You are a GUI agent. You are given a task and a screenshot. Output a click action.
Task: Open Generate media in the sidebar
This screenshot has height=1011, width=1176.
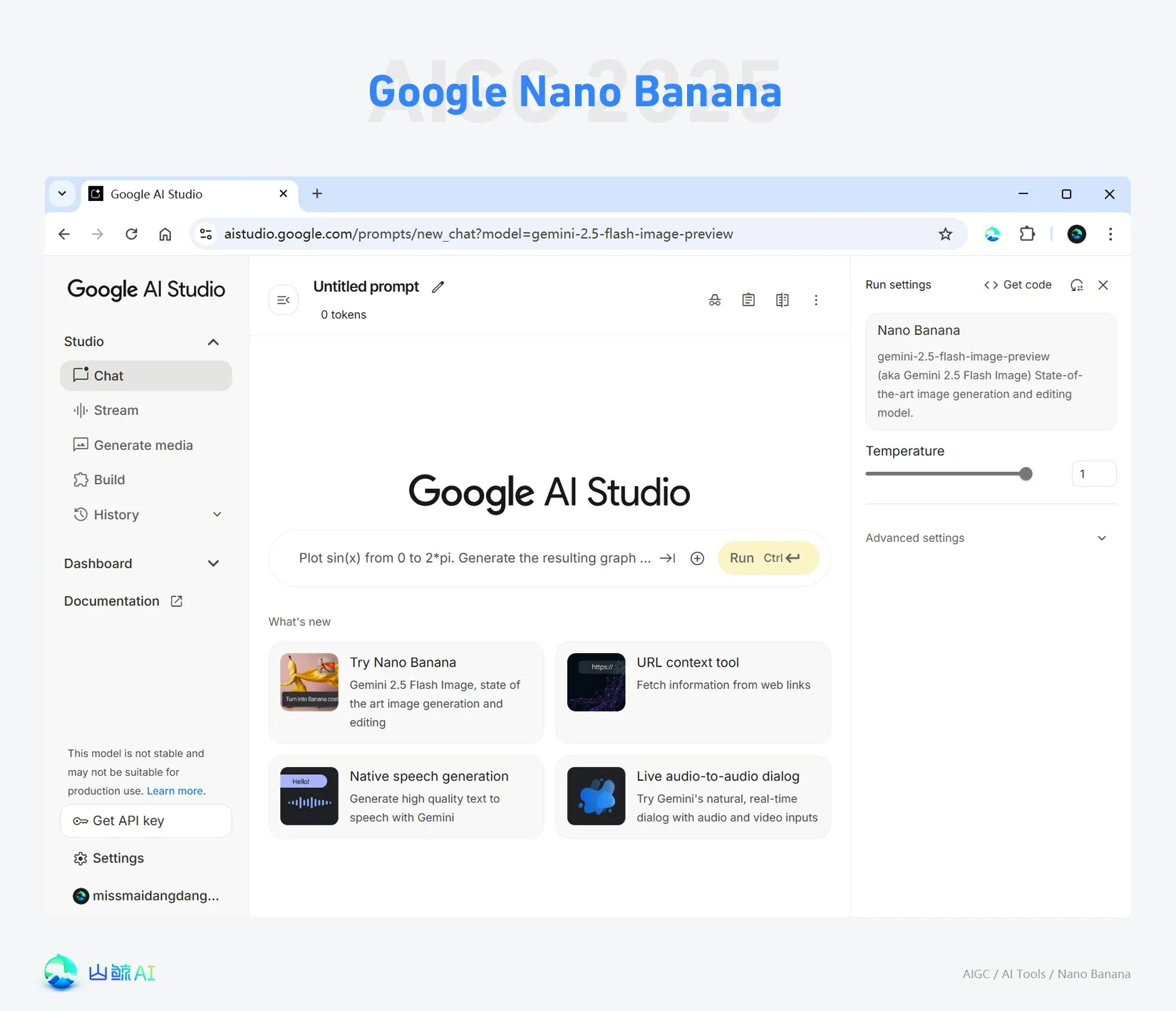coord(146,445)
